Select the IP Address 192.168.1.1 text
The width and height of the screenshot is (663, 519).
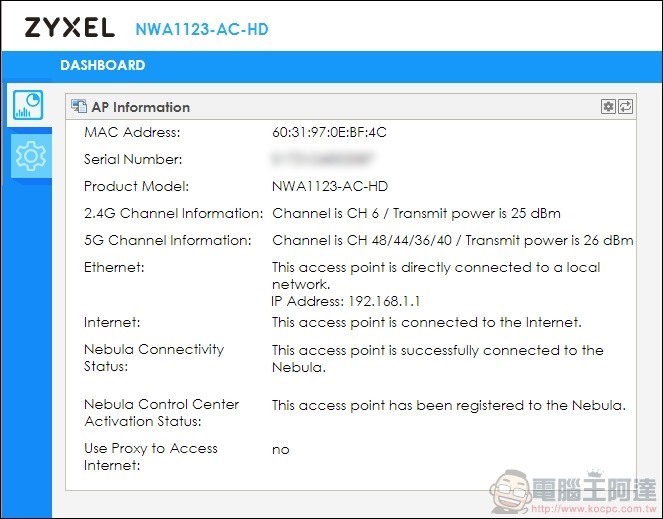coord(345,301)
